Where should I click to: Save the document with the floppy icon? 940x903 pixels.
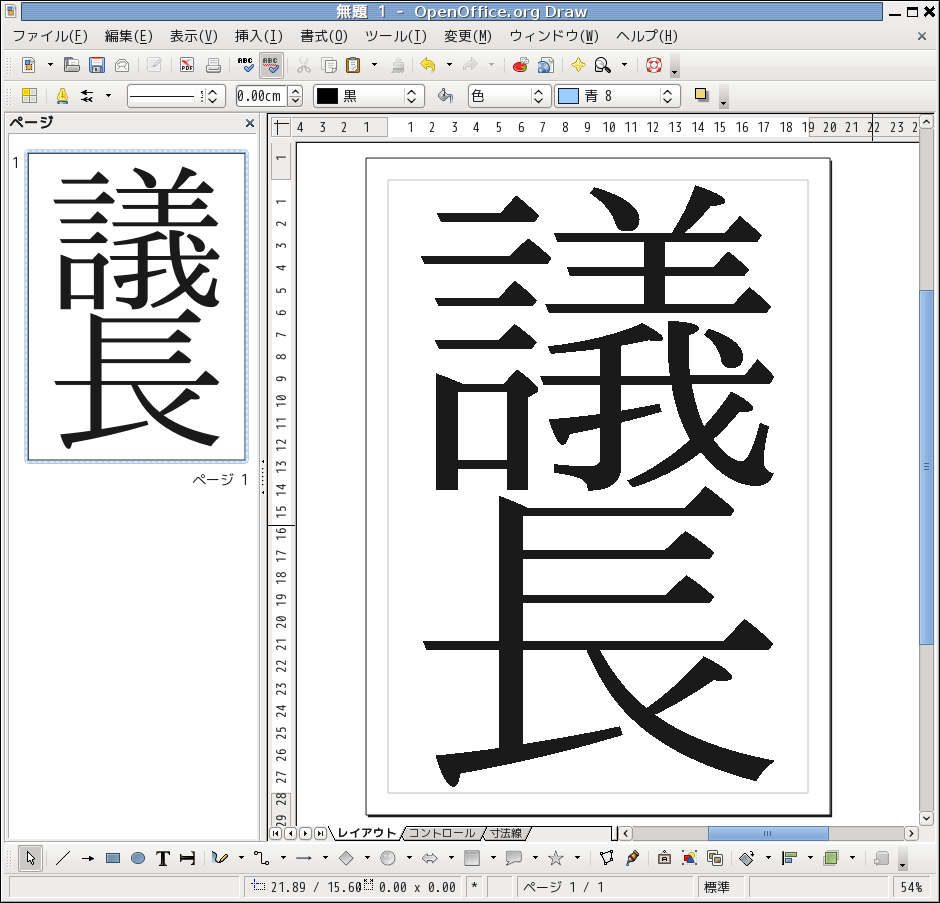(97, 65)
